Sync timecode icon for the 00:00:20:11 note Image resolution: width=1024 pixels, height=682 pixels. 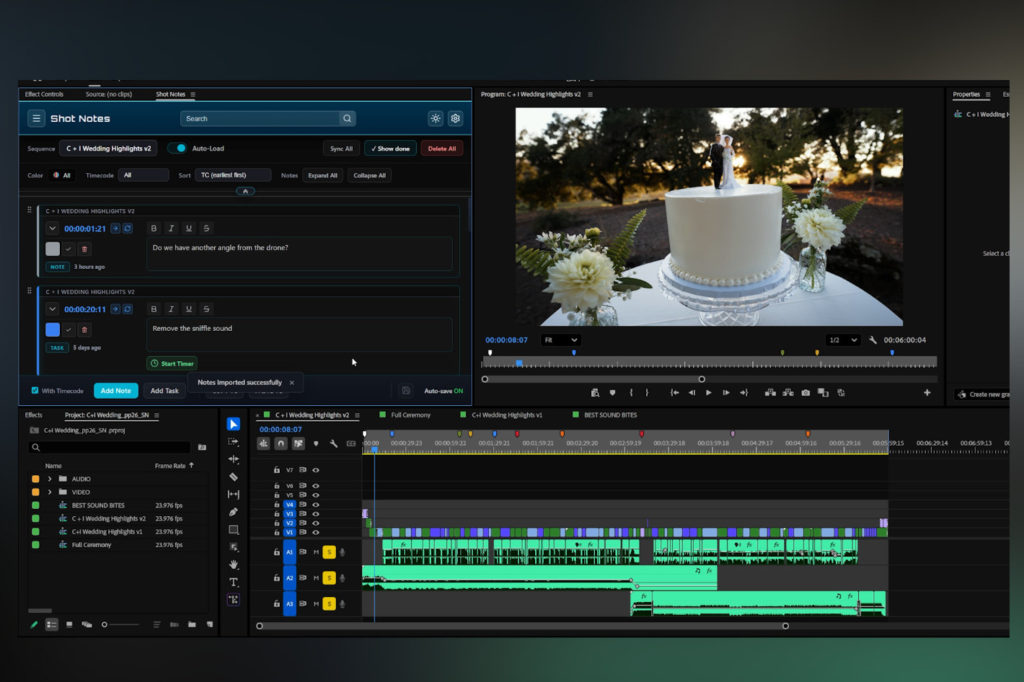127,309
